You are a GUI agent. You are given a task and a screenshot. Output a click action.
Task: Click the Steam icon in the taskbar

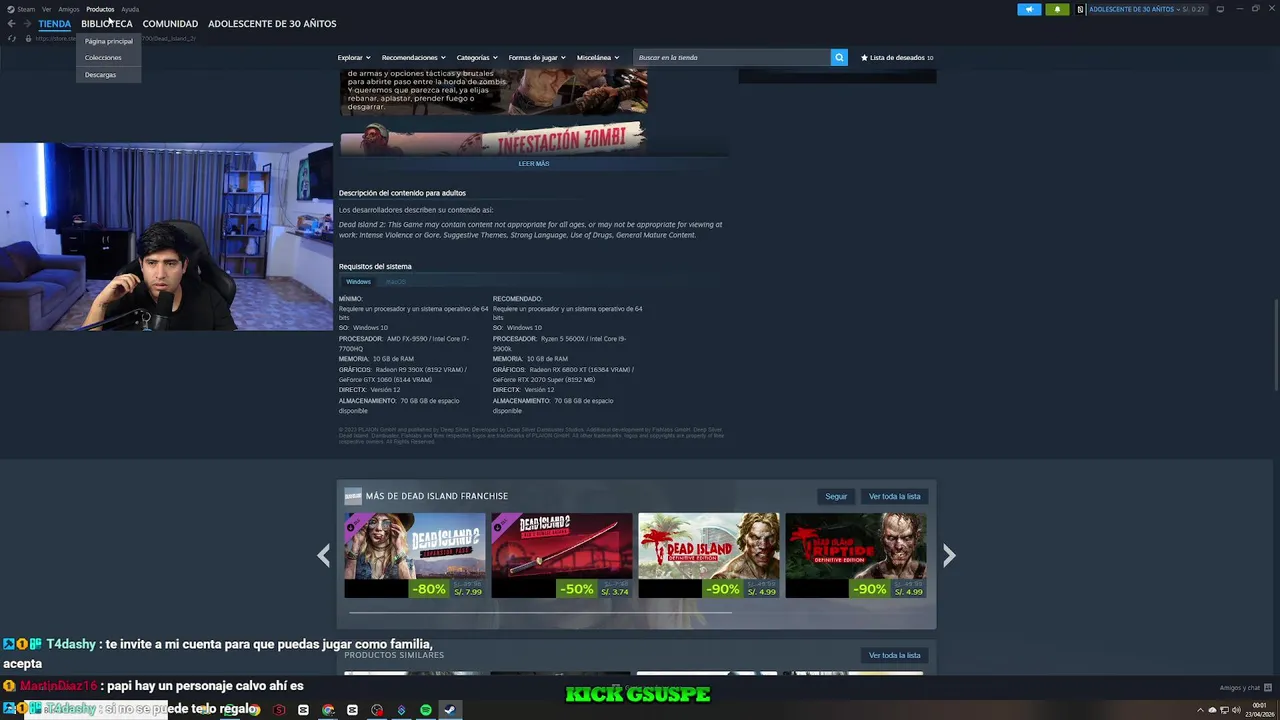click(x=450, y=710)
